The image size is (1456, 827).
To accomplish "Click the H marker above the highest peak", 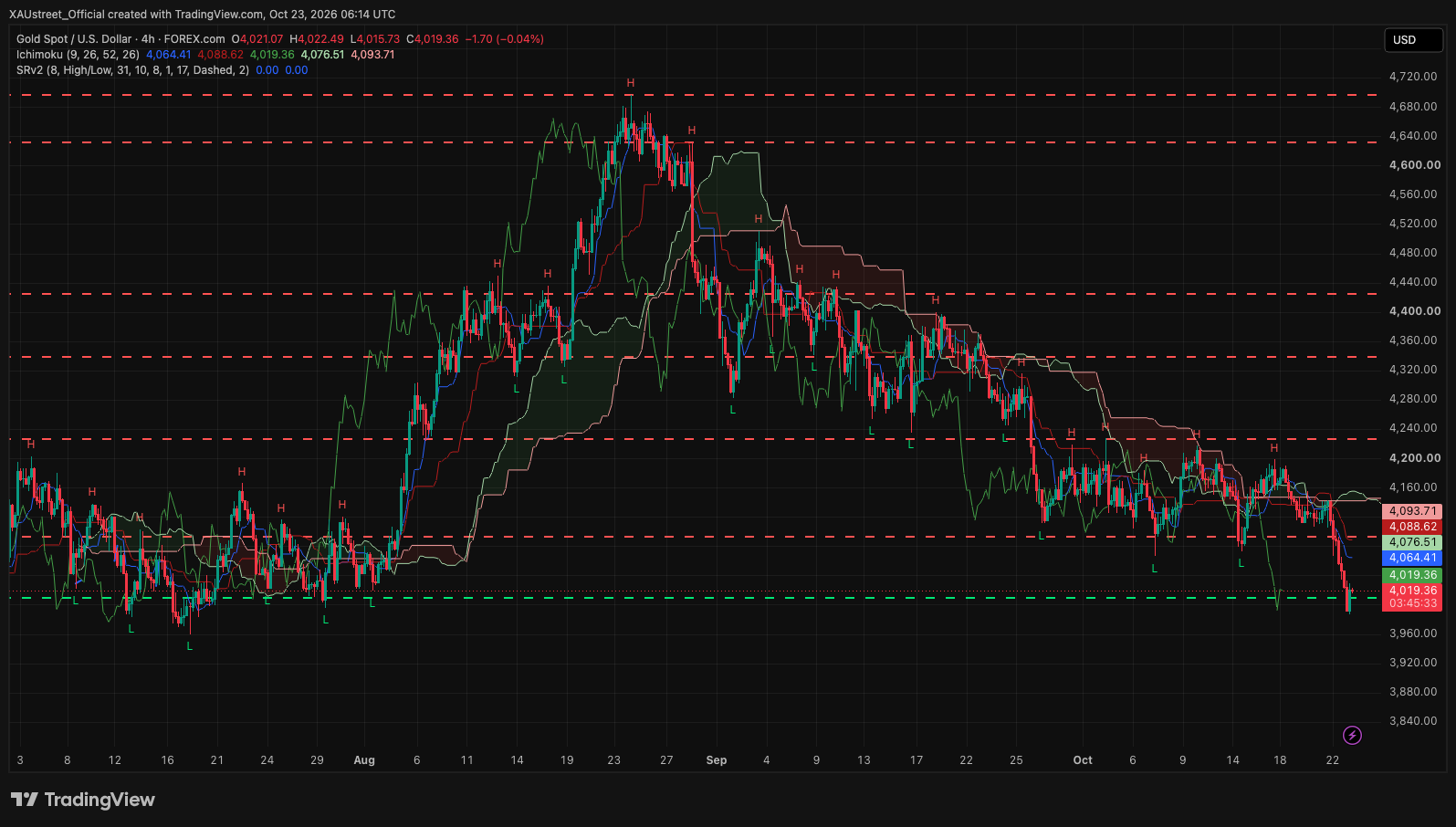I will point(631,83).
